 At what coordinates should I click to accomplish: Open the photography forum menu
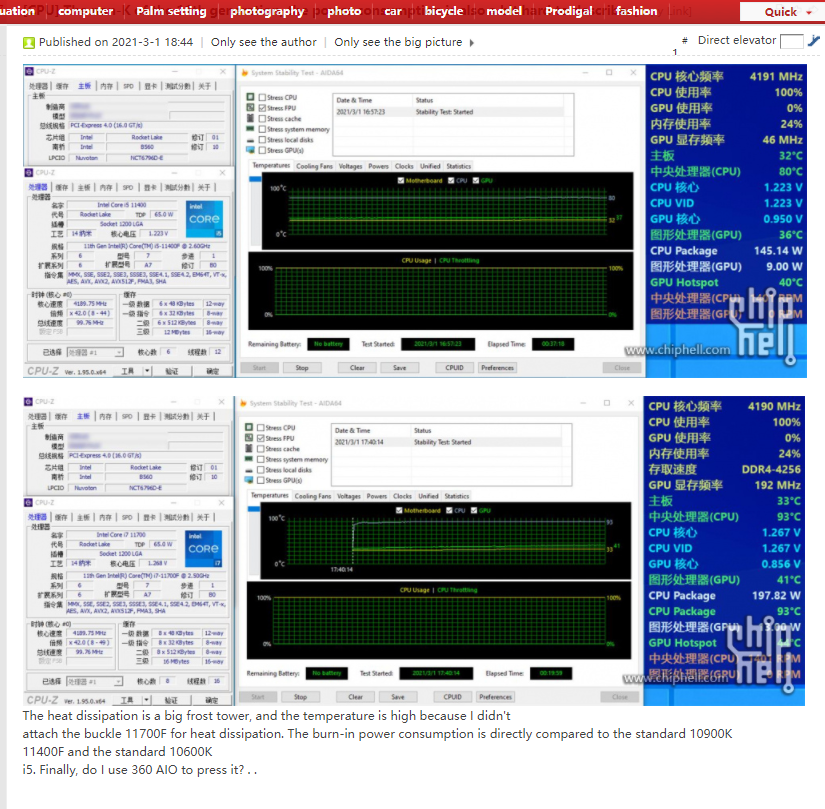click(267, 11)
